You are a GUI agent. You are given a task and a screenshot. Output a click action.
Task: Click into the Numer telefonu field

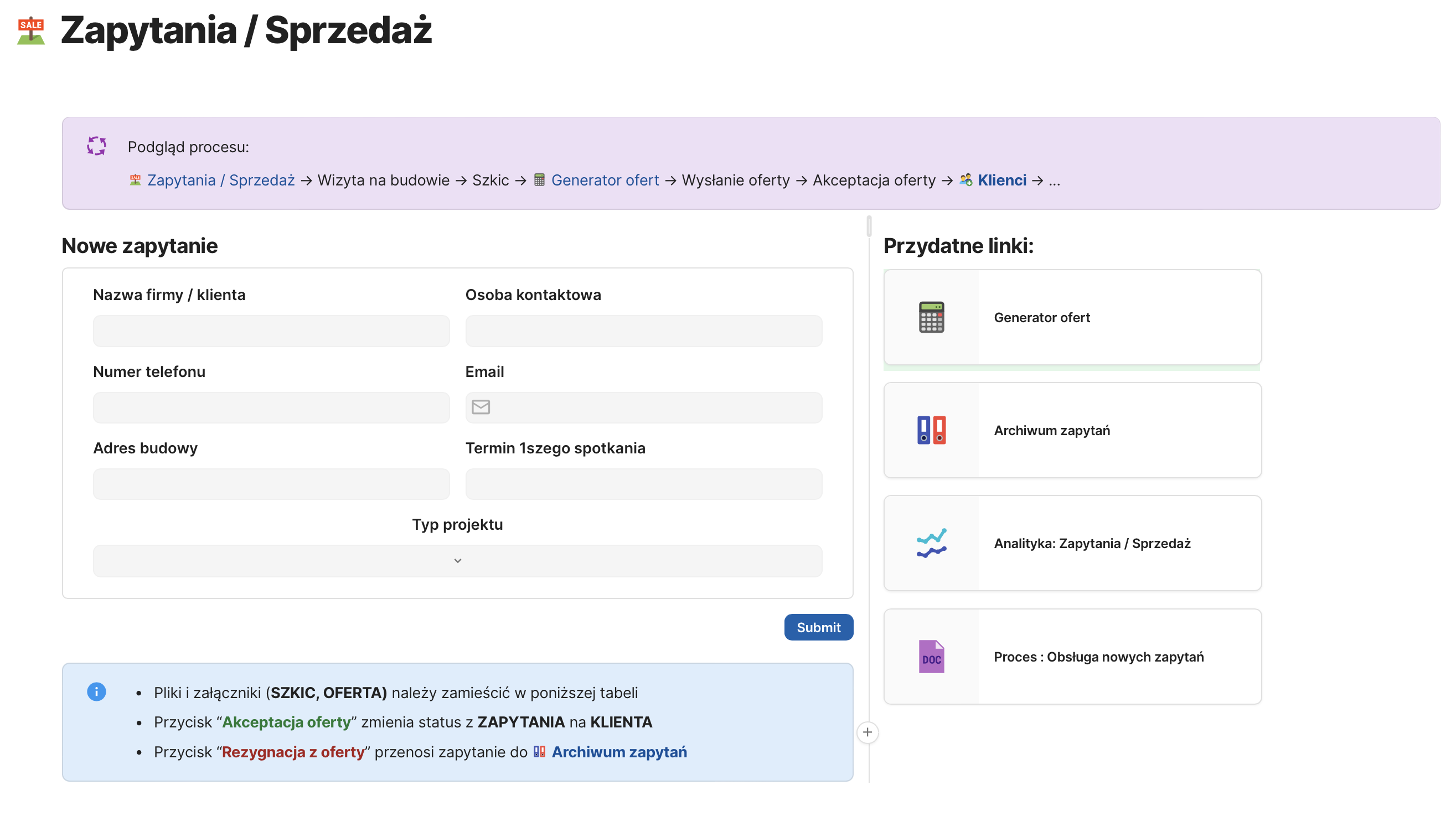[x=271, y=407]
